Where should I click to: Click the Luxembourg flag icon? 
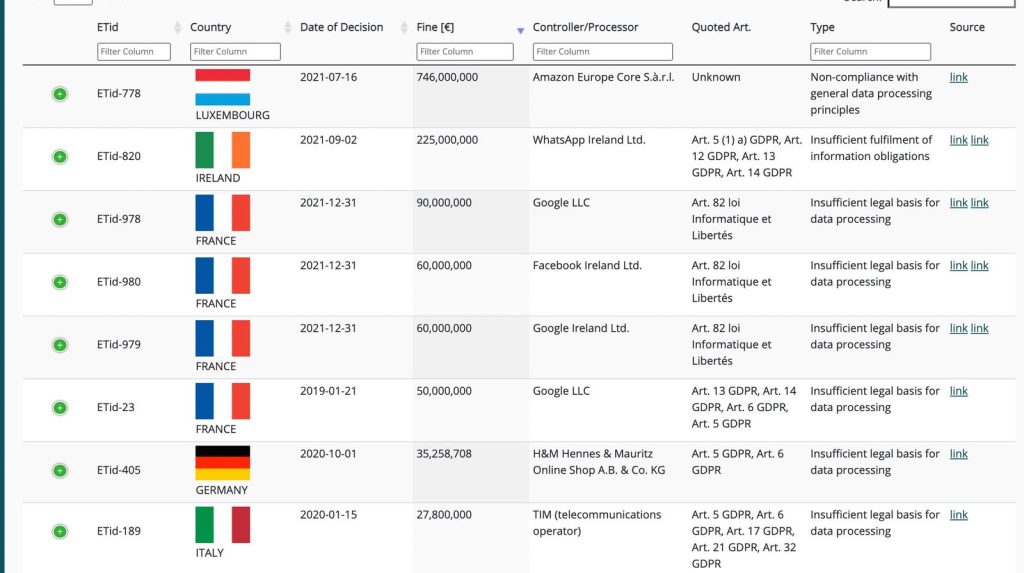point(223,87)
